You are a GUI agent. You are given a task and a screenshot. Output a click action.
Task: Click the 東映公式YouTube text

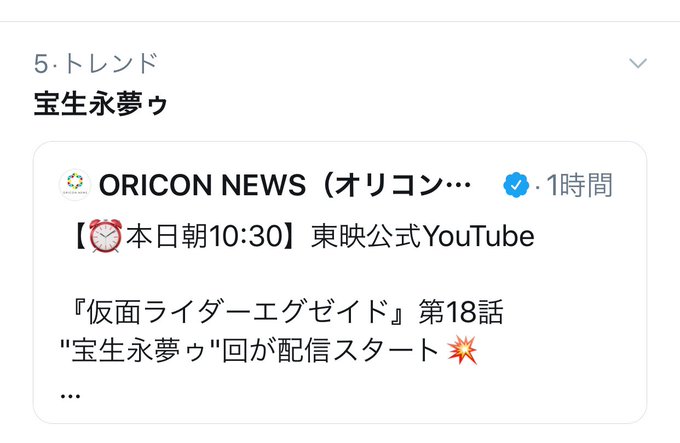pos(423,236)
